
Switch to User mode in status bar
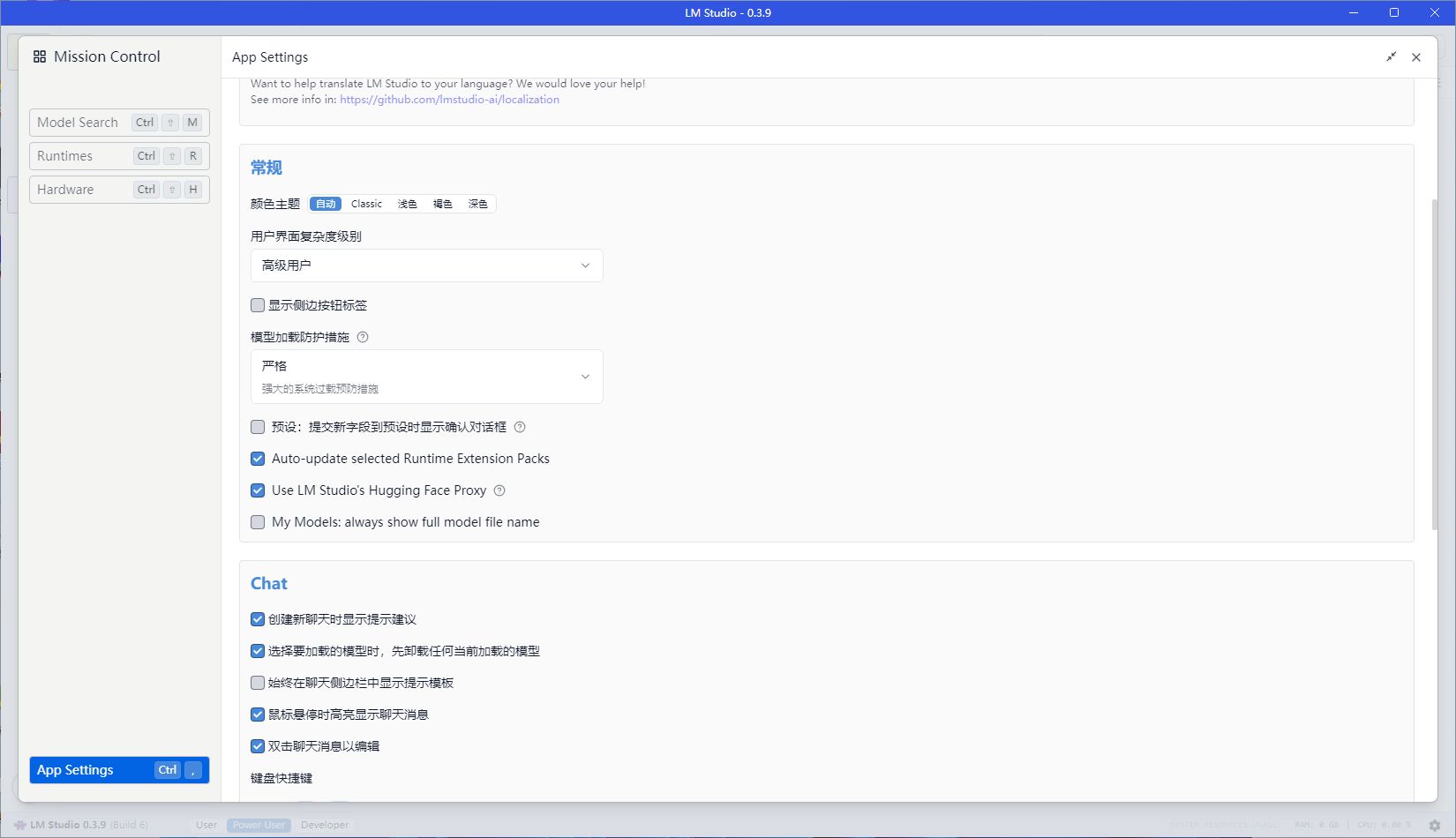click(x=206, y=826)
